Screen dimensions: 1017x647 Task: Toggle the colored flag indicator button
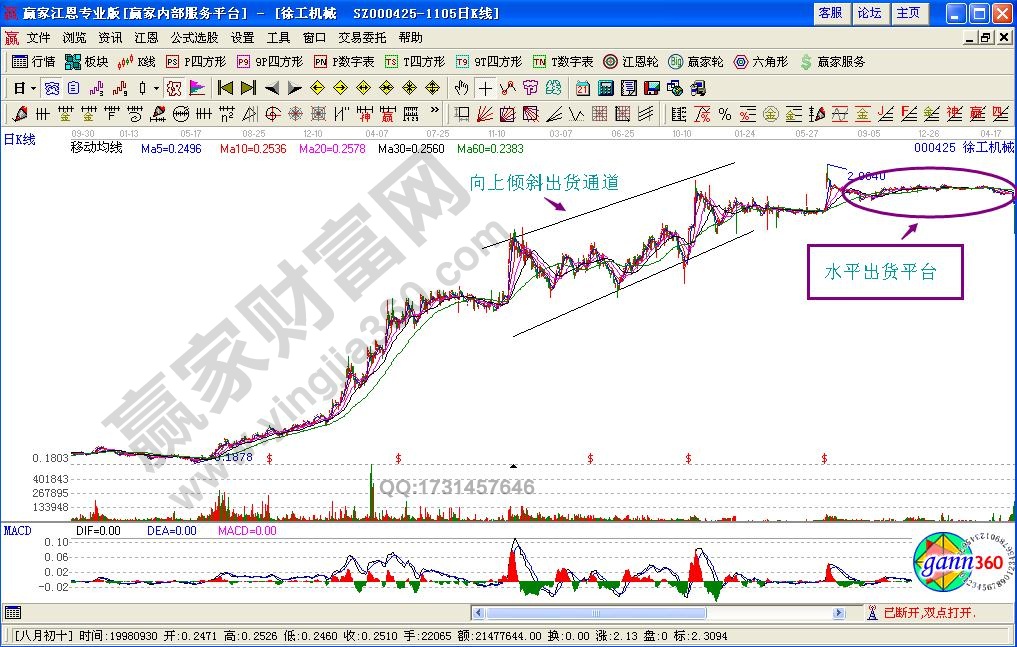coord(195,88)
